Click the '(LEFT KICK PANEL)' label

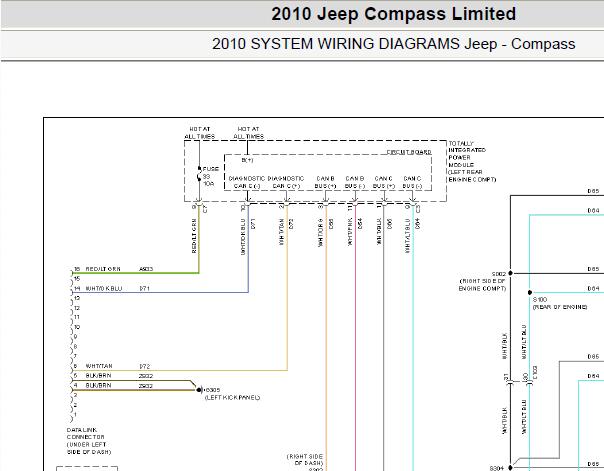pos(232,397)
